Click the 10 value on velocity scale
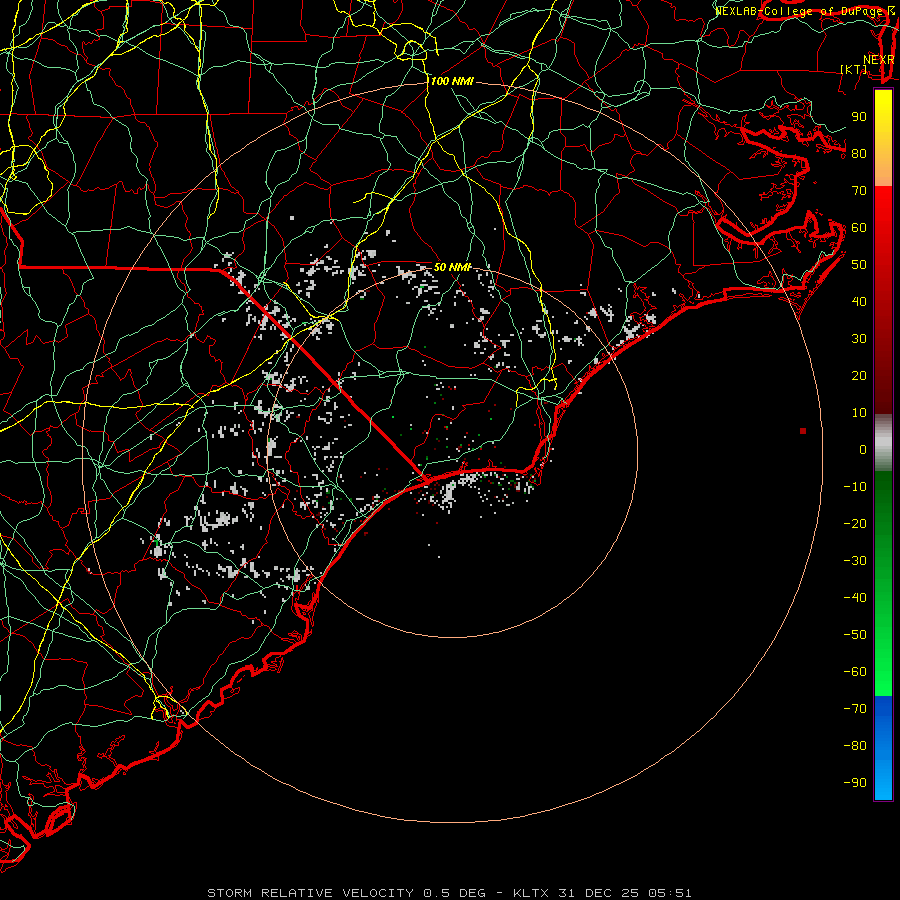 tap(859, 413)
